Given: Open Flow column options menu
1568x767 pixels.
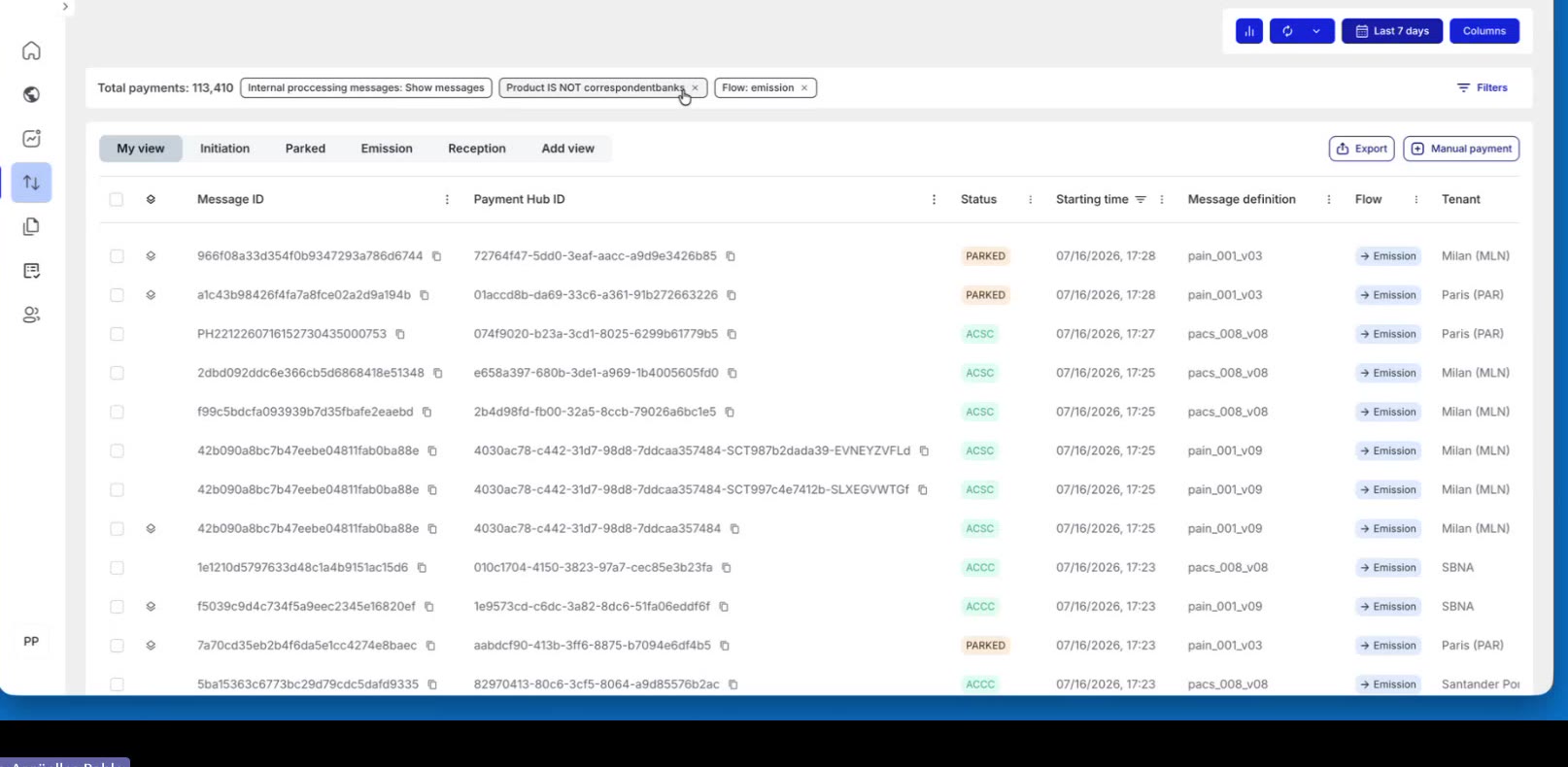Looking at the screenshot, I should click(x=1415, y=199).
